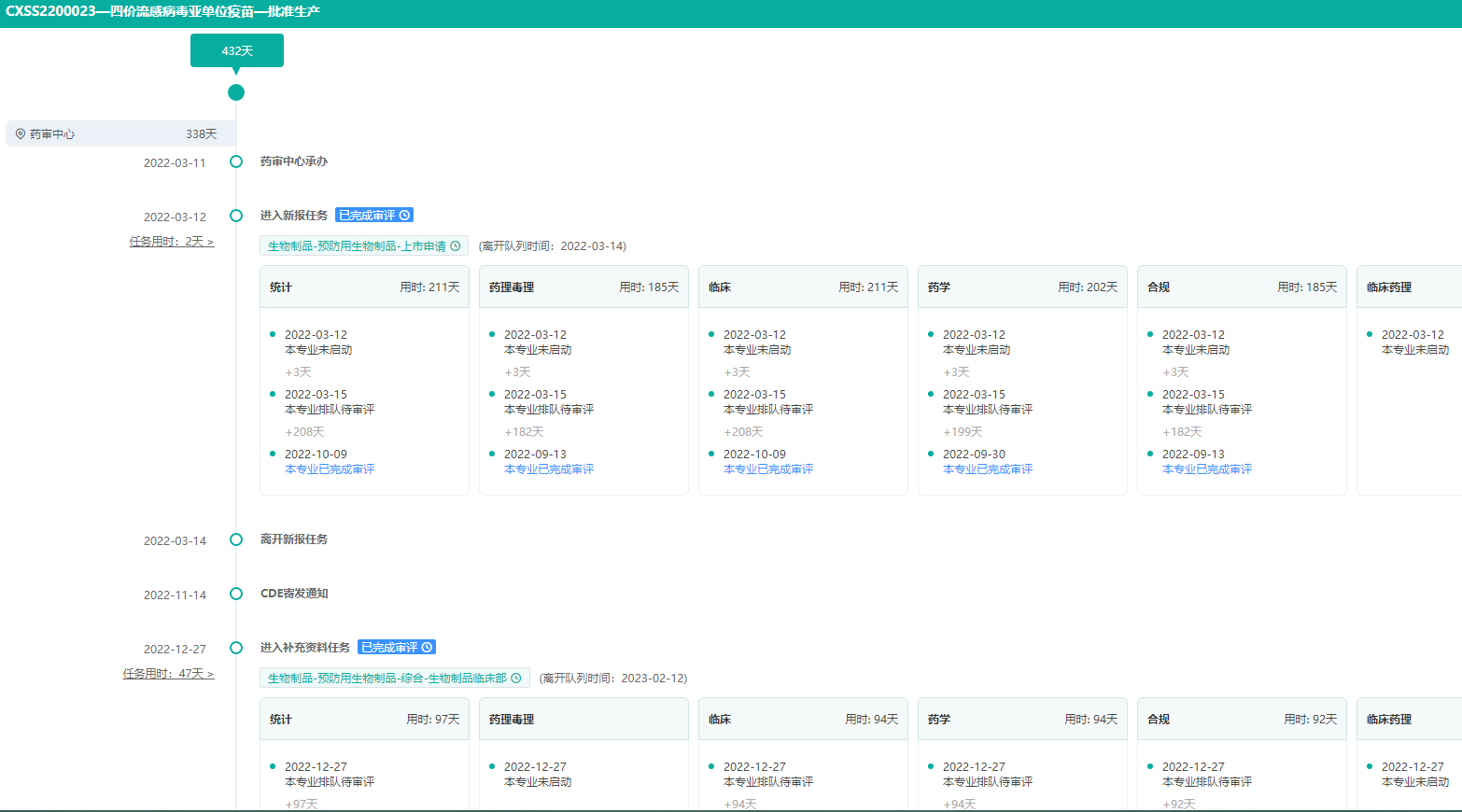Viewport: 1462px width, 812px height.
Task: Select the 432天 duration bubble
Action: coord(237,51)
